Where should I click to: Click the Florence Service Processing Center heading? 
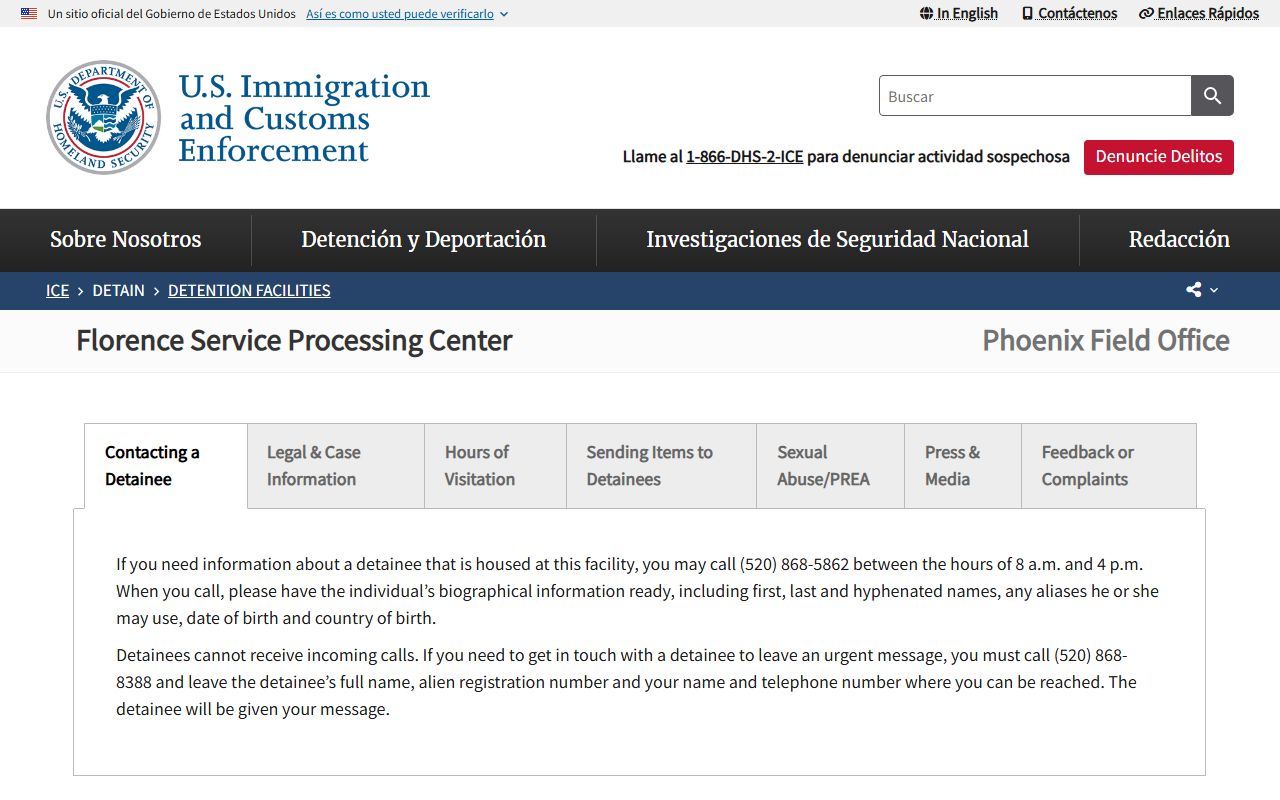tap(294, 341)
